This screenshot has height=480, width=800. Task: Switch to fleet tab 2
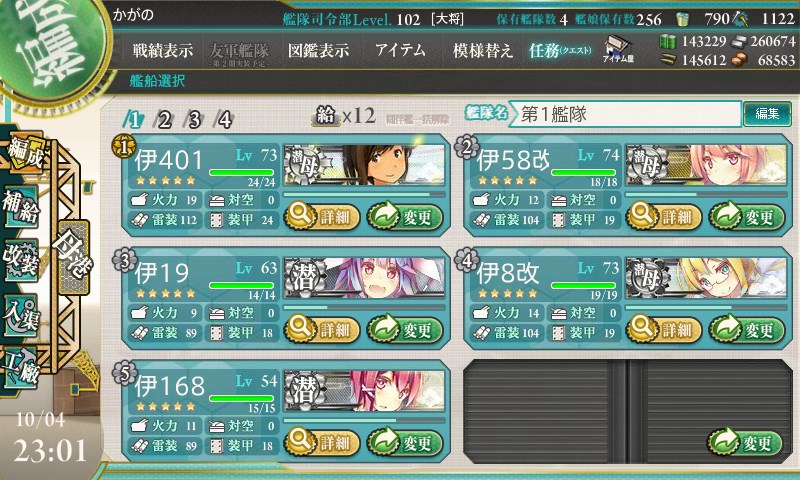coord(164,120)
